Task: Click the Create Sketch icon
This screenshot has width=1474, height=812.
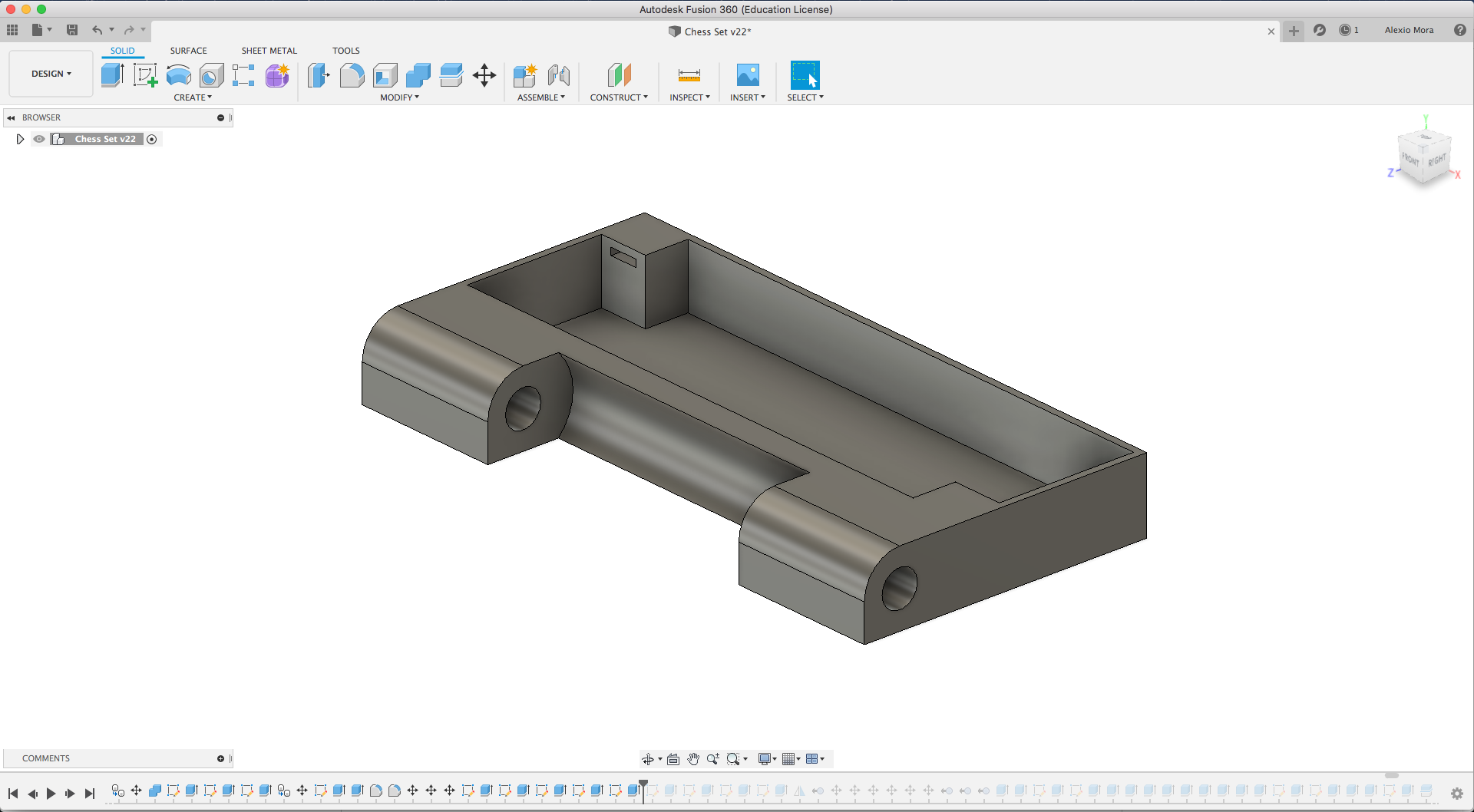Action: pyautogui.click(x=145, y=75)
